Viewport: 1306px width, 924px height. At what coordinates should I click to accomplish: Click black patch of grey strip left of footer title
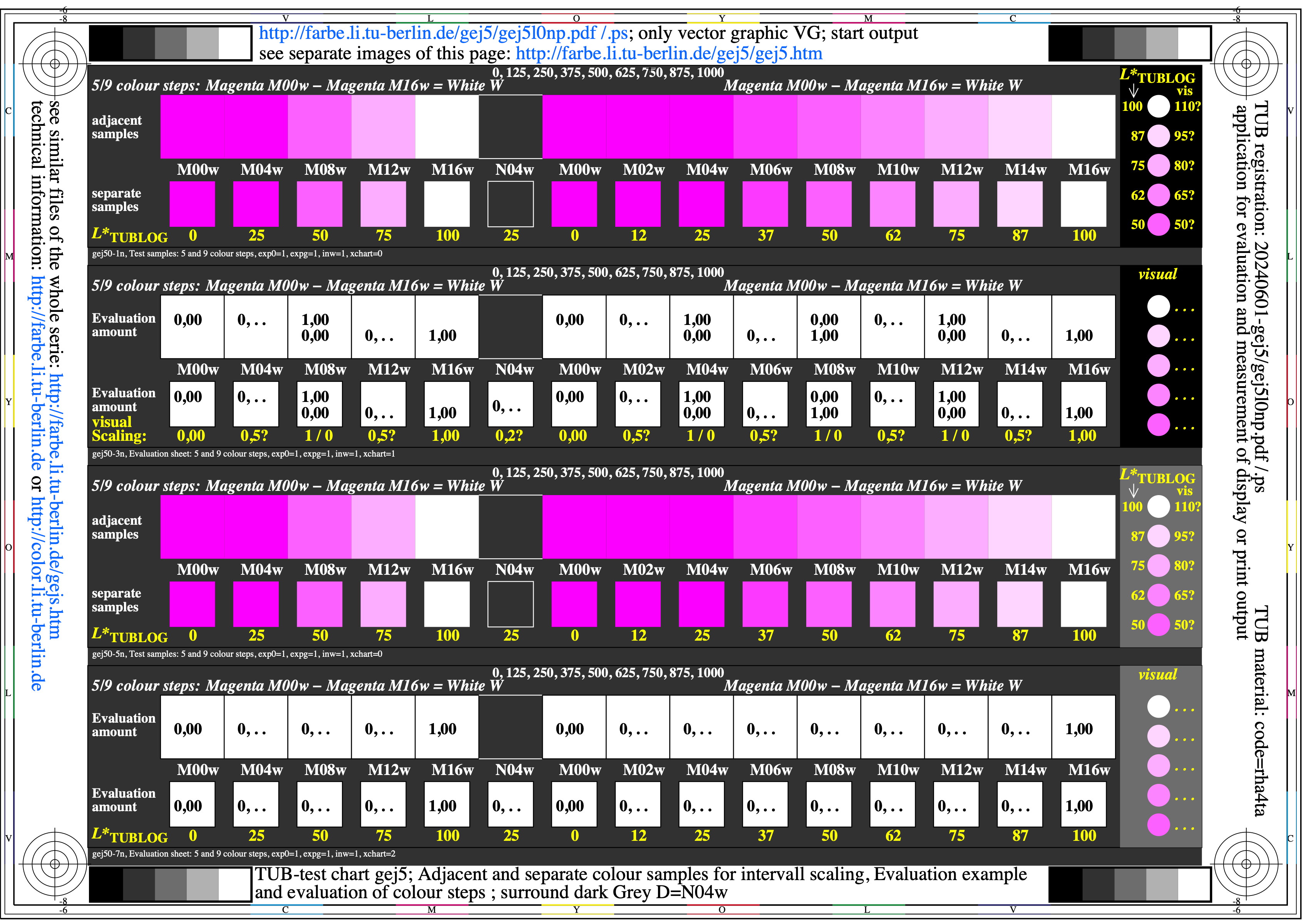[x=106, y=885]
